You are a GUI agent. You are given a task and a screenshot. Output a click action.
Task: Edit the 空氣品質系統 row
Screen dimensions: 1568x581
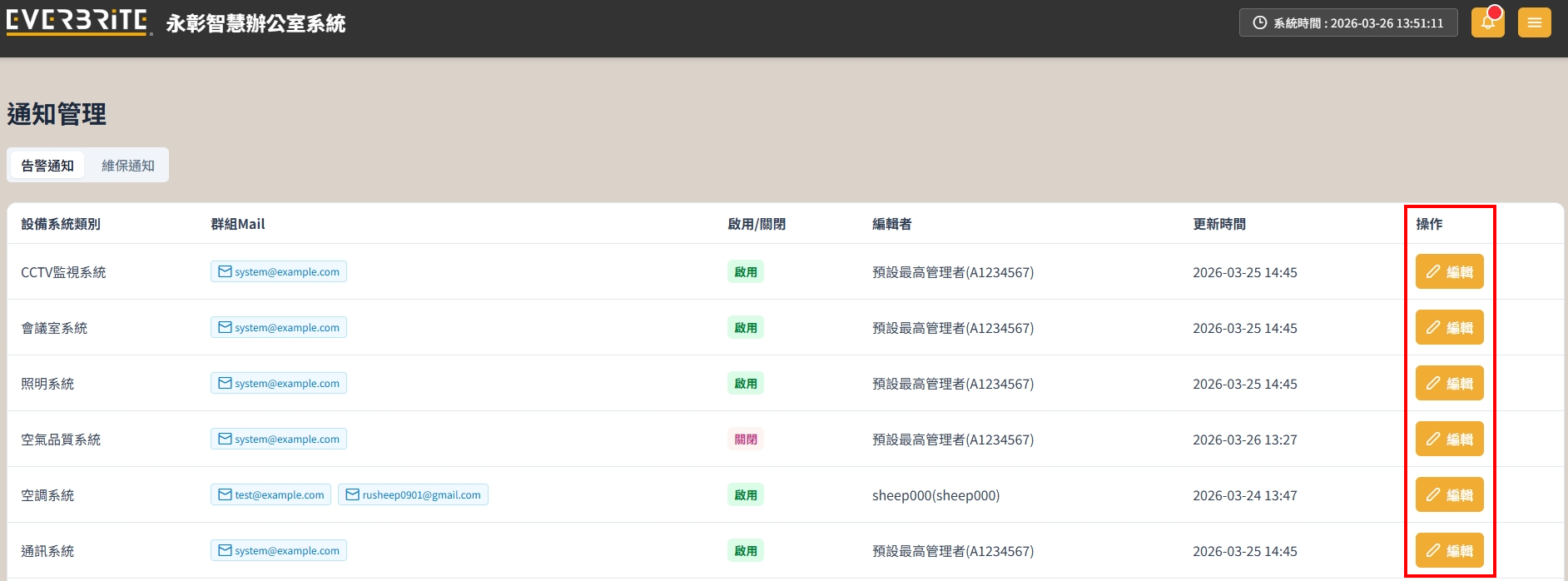pyautogui.click(x=1449, y=439)
